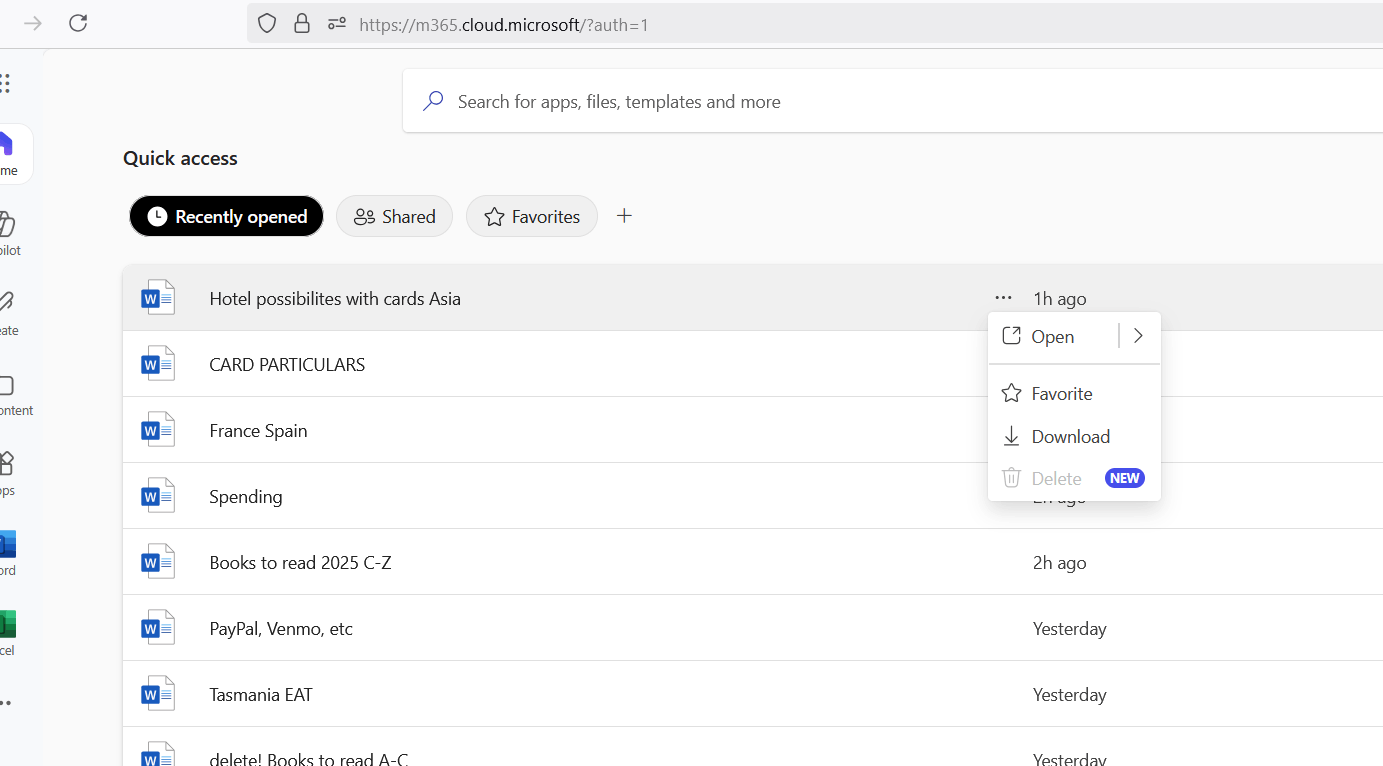Screen dimensions: 1383x766
Task: Open more options for Hotel possibilites file
Action: pos(1001,297)
